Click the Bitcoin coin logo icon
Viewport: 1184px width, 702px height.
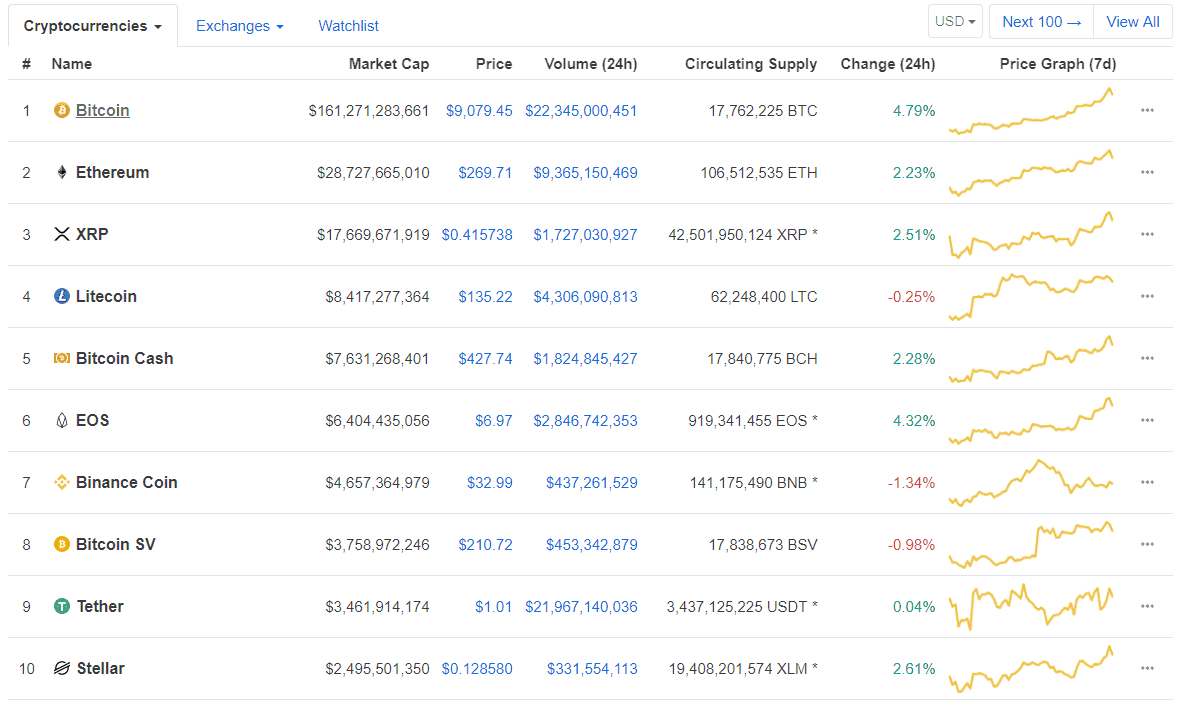61,111
